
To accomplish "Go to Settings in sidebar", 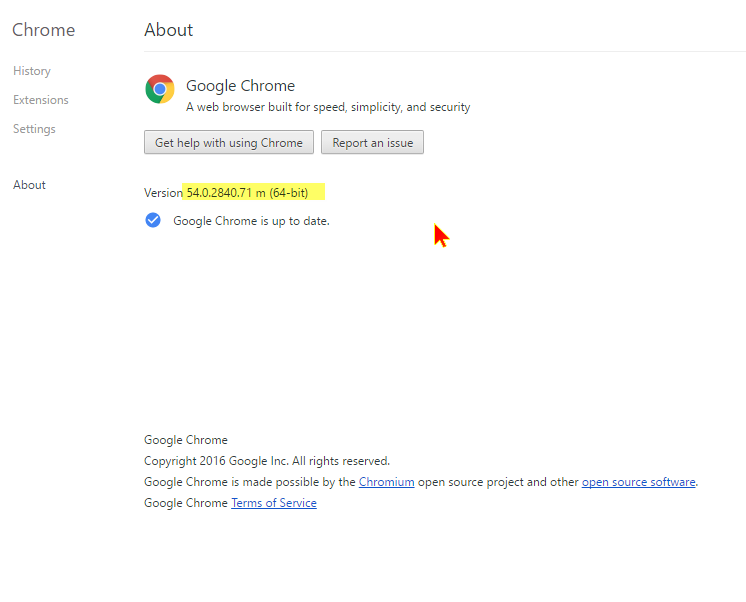I will pyautogui.click(x=34, y=129).
